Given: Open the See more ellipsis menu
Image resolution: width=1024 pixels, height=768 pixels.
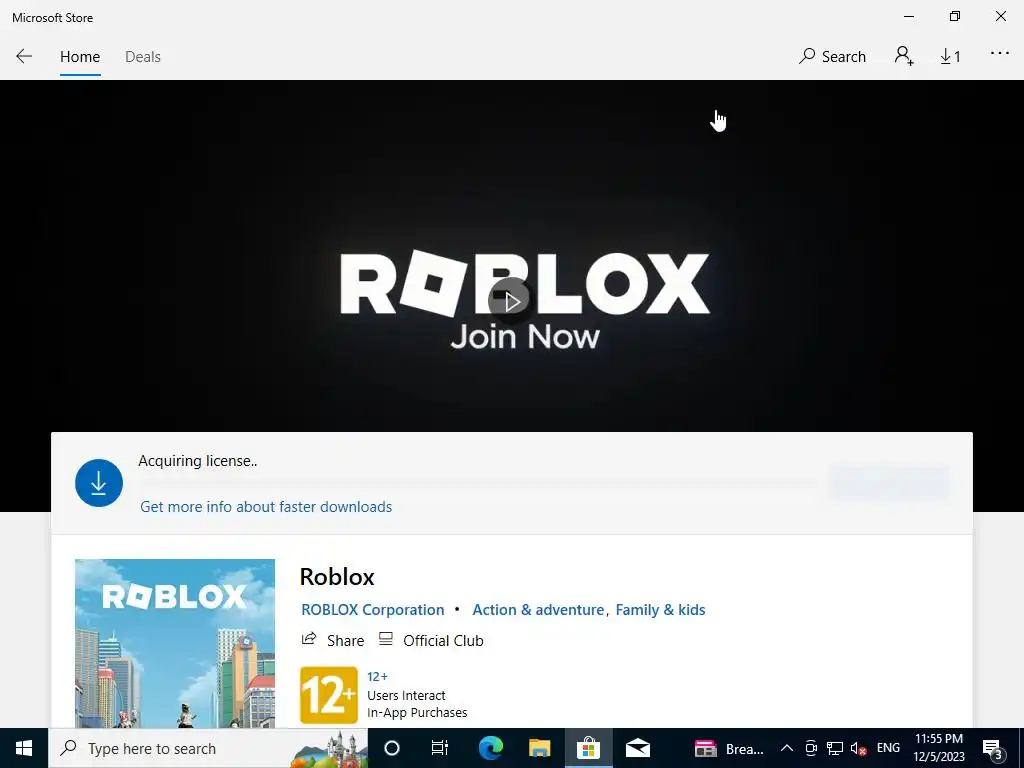Looking at the screenshot, I should 1000,54.
